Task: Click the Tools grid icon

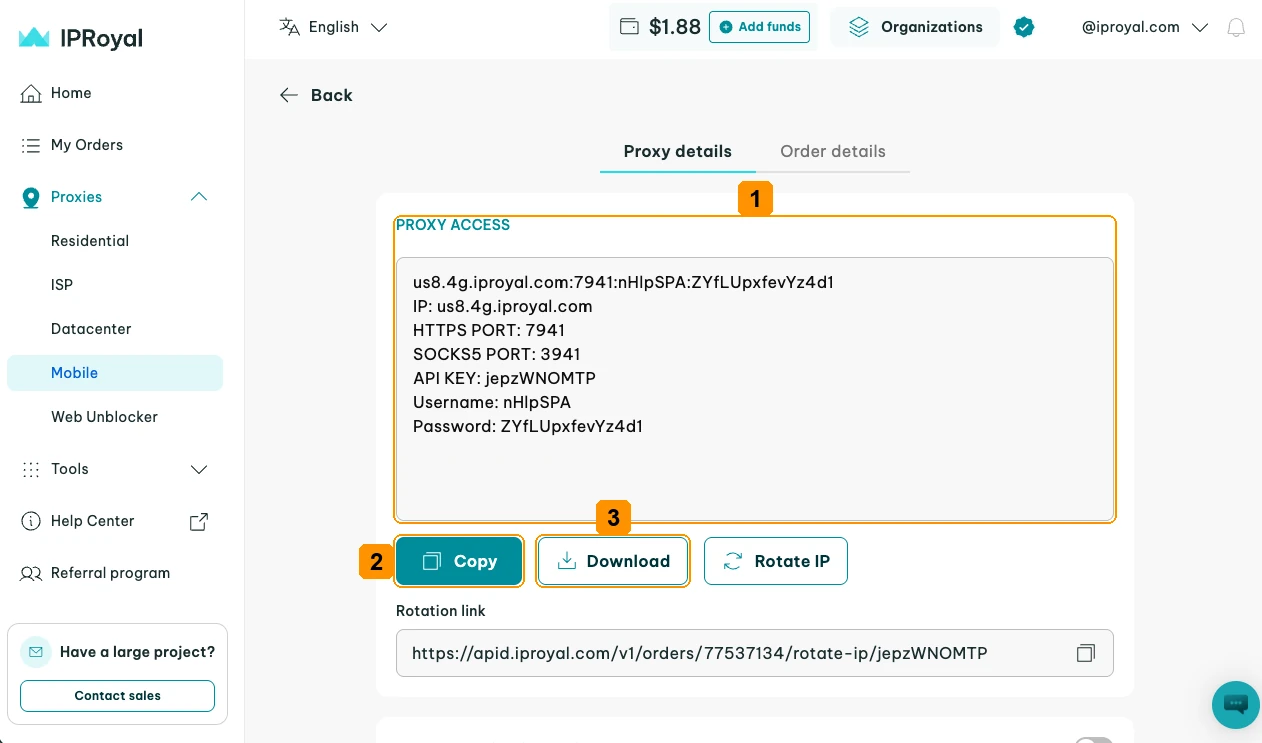Action: (31, 469)
